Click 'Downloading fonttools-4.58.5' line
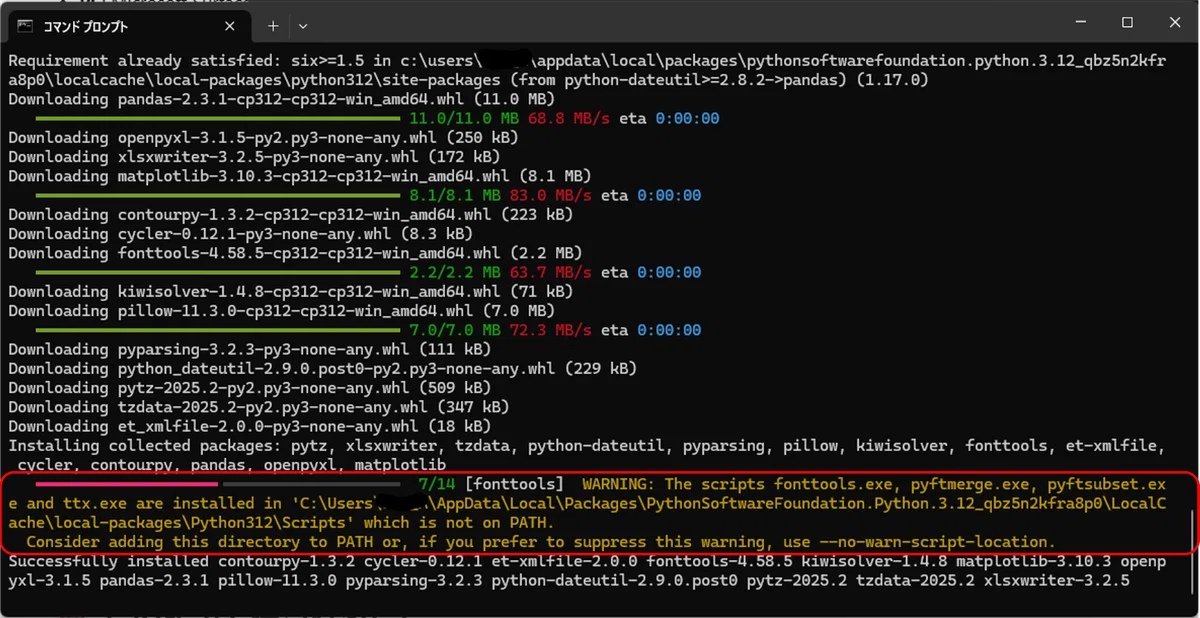The image size is (1200, 618). (294, 253)
